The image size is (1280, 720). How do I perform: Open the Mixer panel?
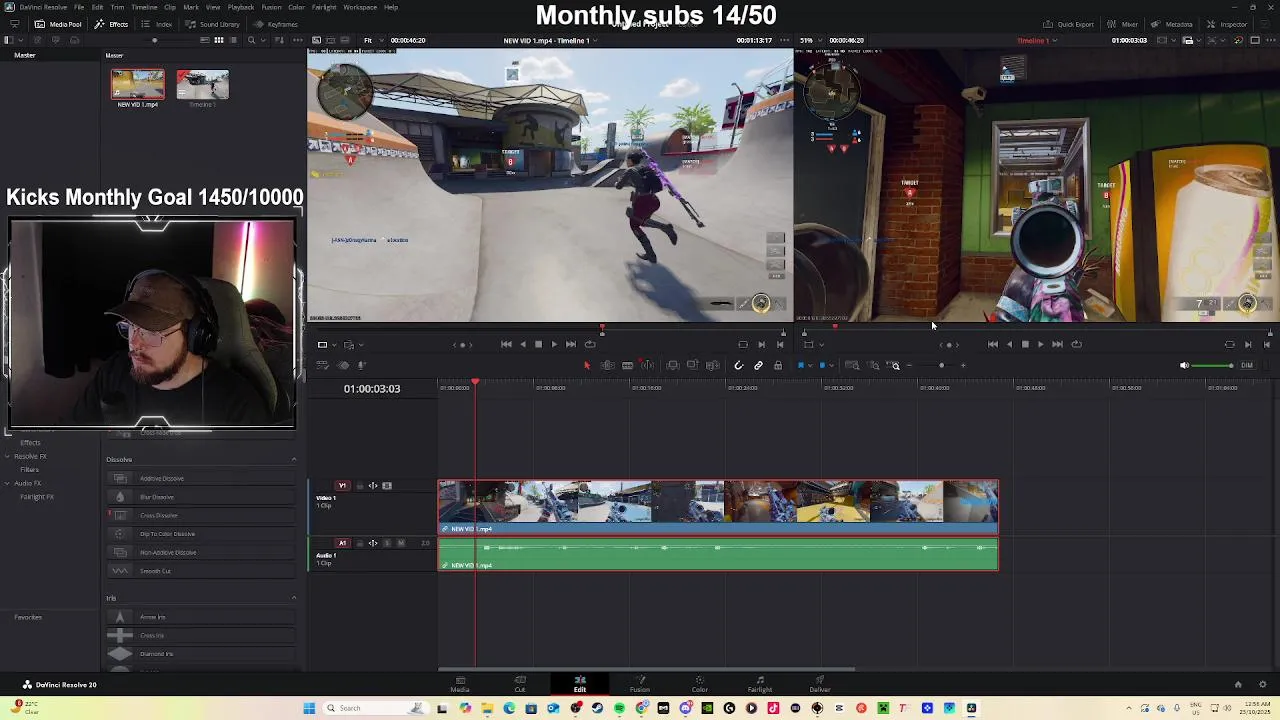(x=1123, y=24)
